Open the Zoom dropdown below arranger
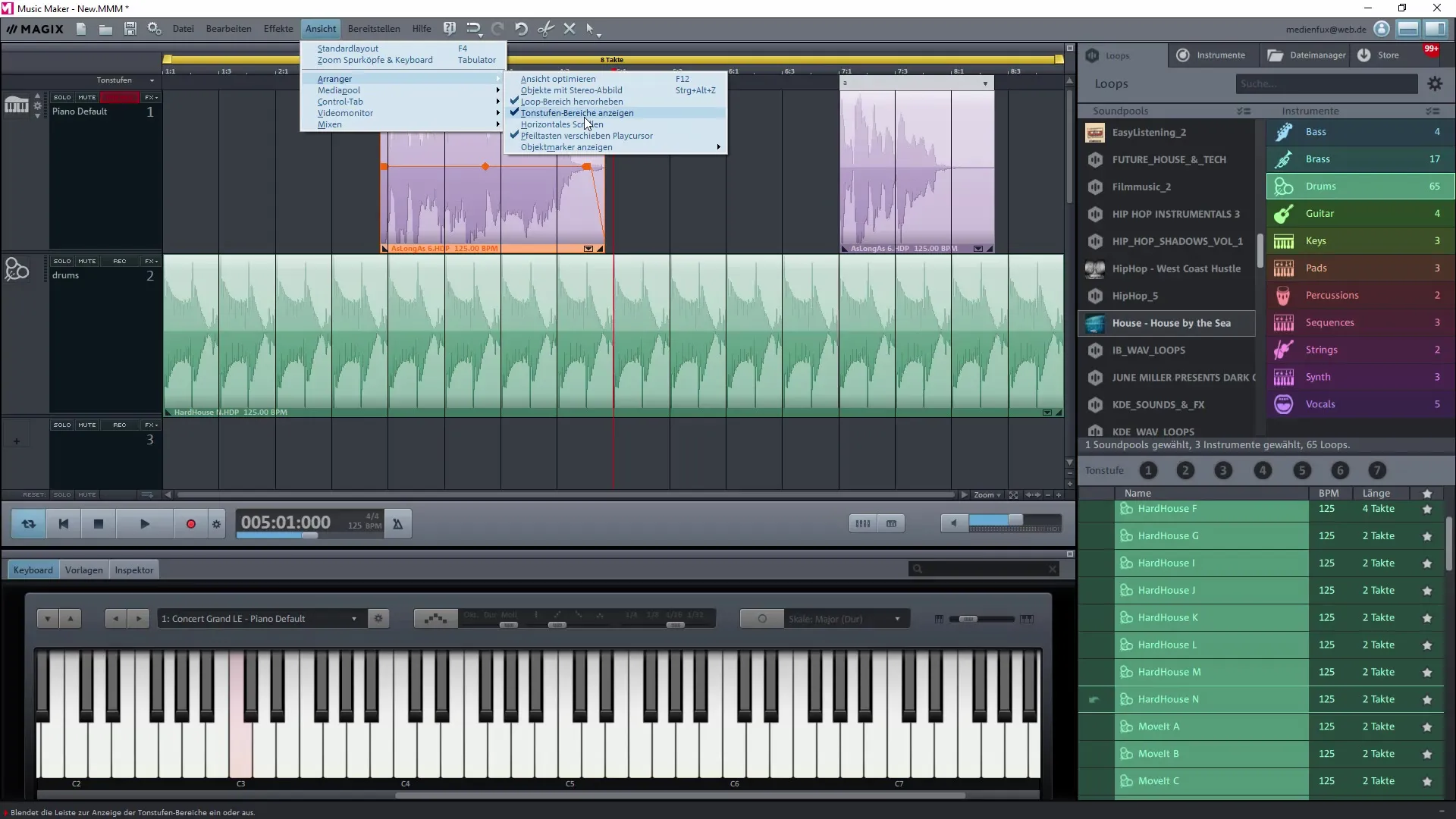 987,494
